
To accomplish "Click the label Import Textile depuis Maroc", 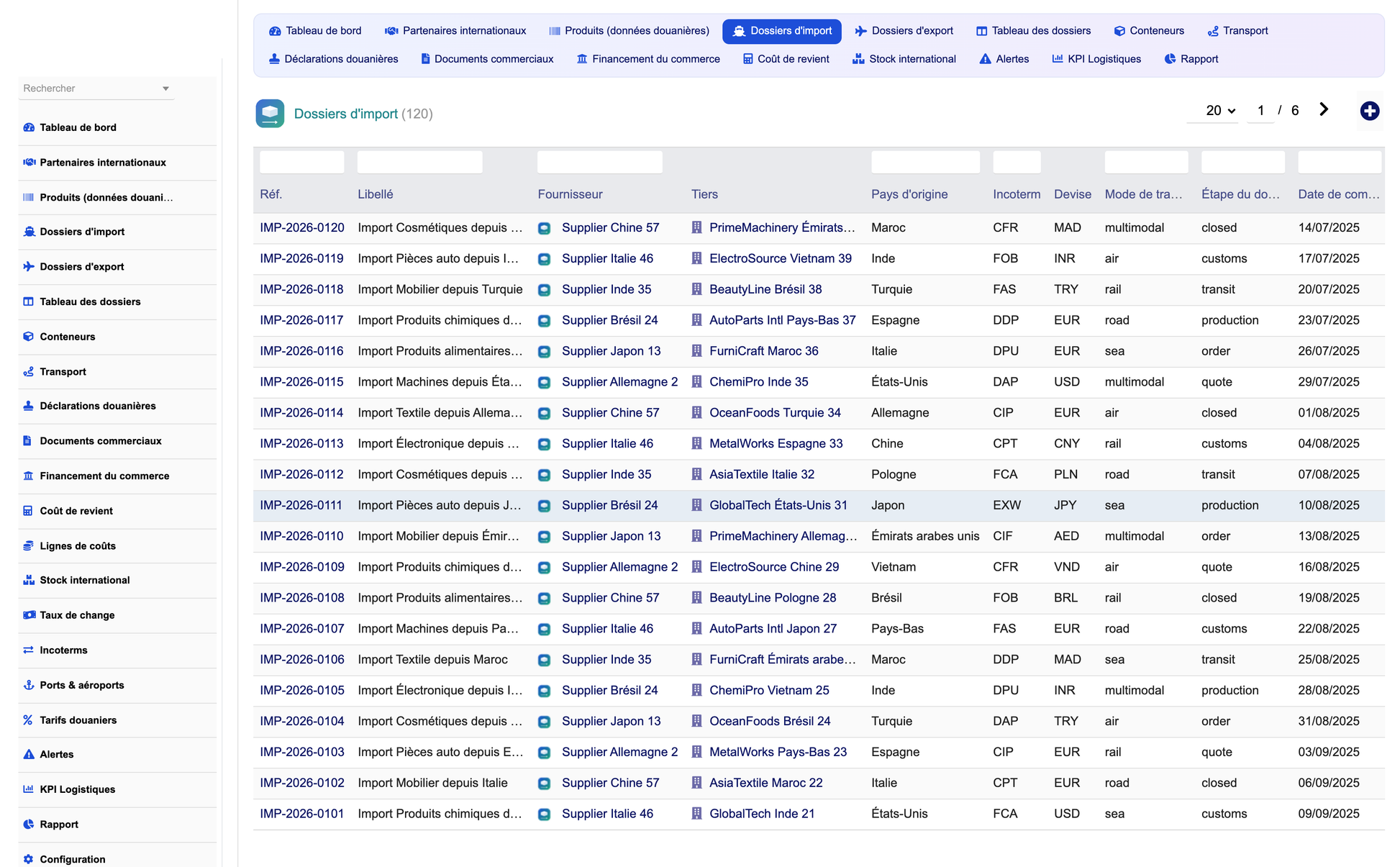I will [x=432, y=660].
